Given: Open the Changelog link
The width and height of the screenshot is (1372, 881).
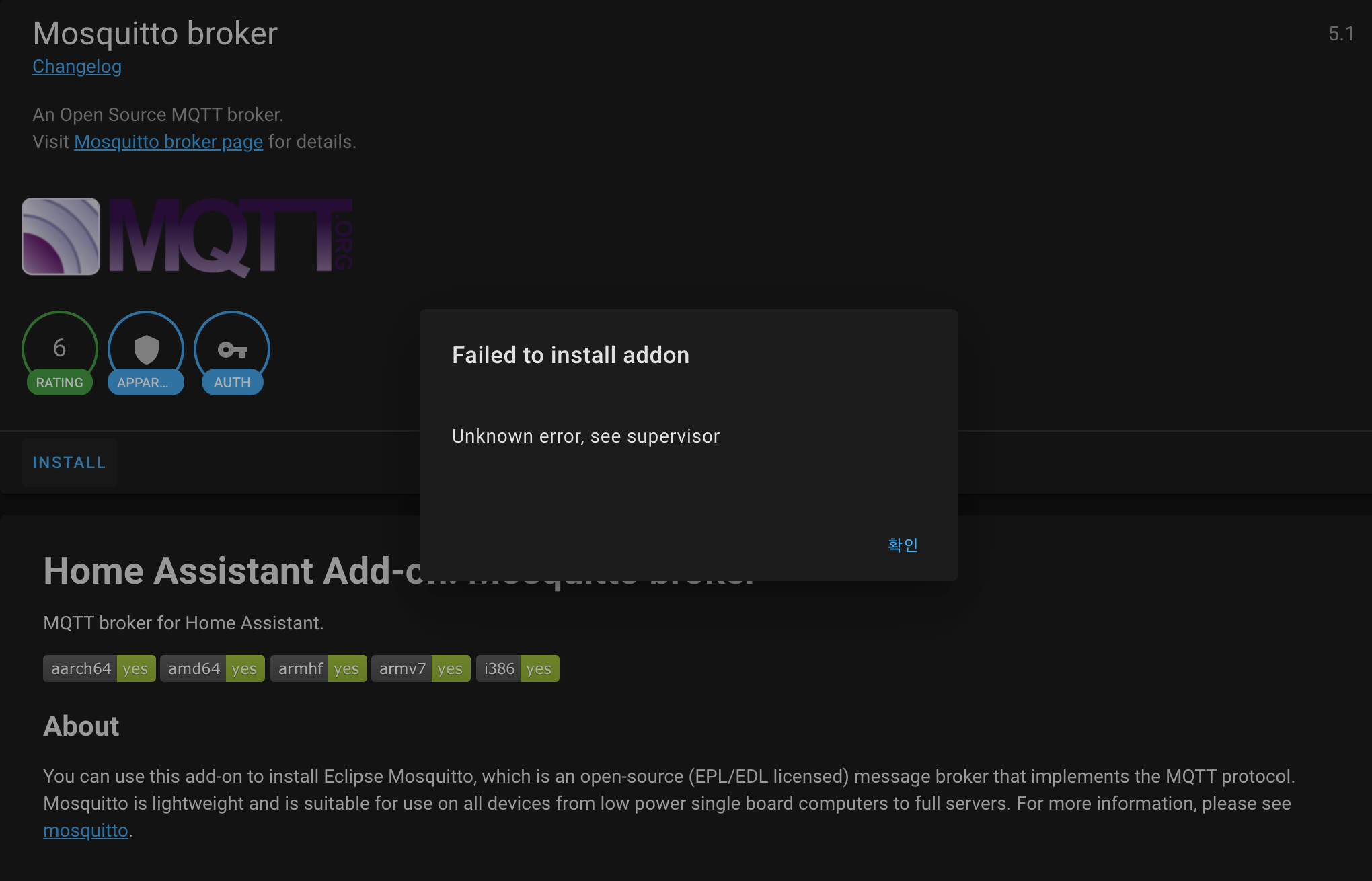Looking at the screenshot, I should pyautogui.click(x=77, y=67).
